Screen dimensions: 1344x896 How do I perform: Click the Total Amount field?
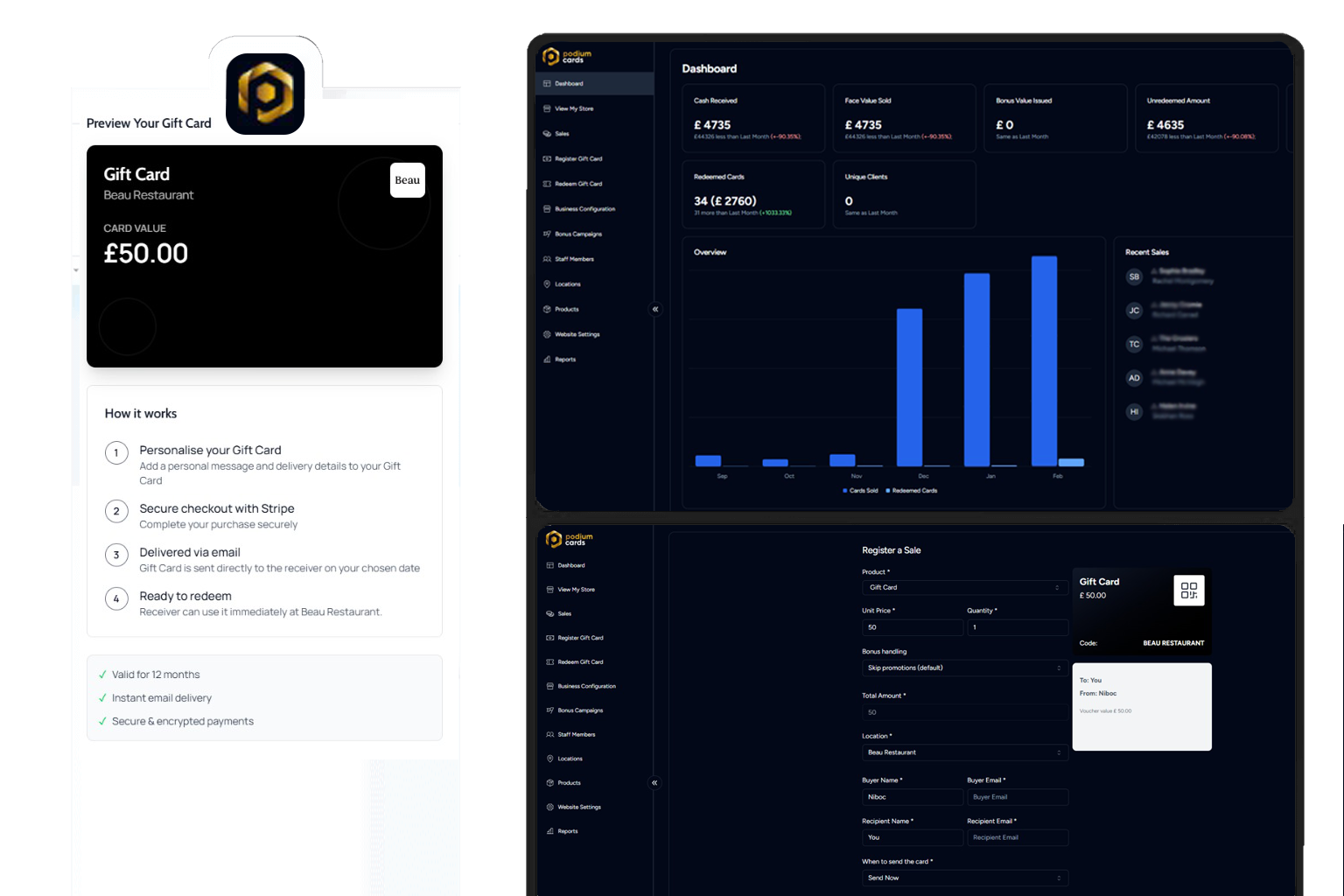pos(965,712)
